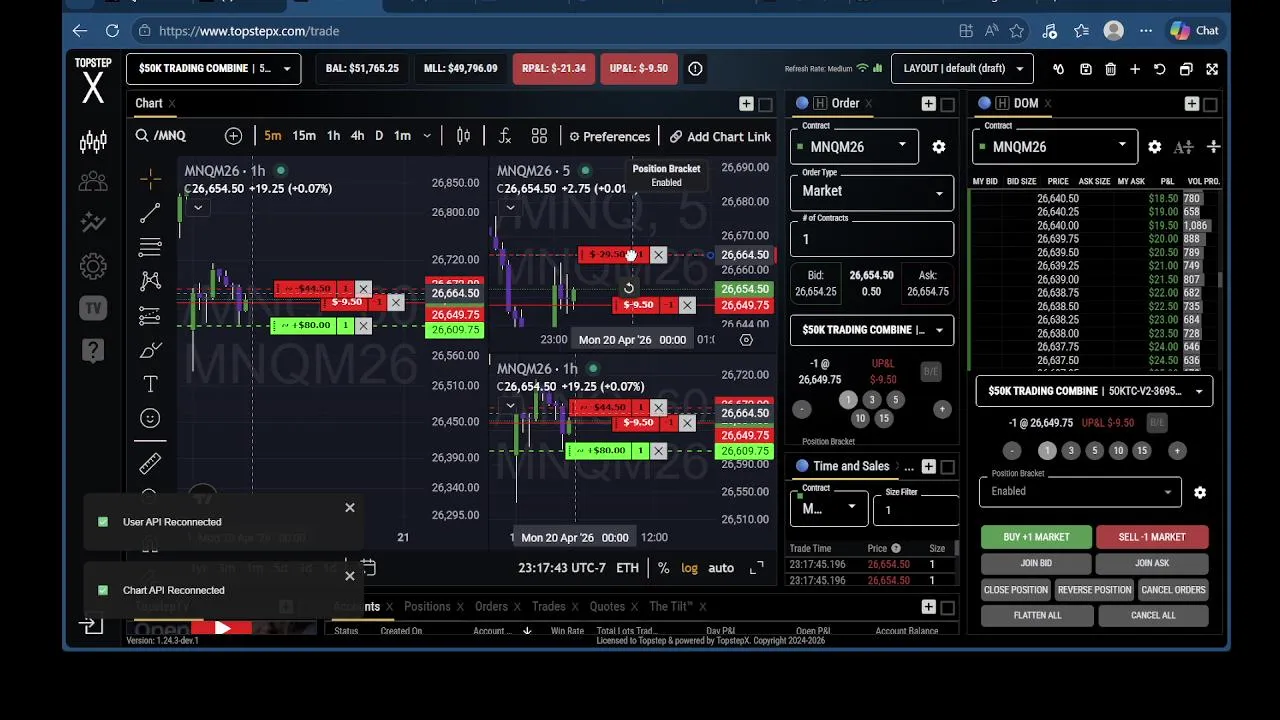The height and width of the screenshot is (720, 1280).
Task: Open the community people sidebar icon
Action: (x=93, y=182)
